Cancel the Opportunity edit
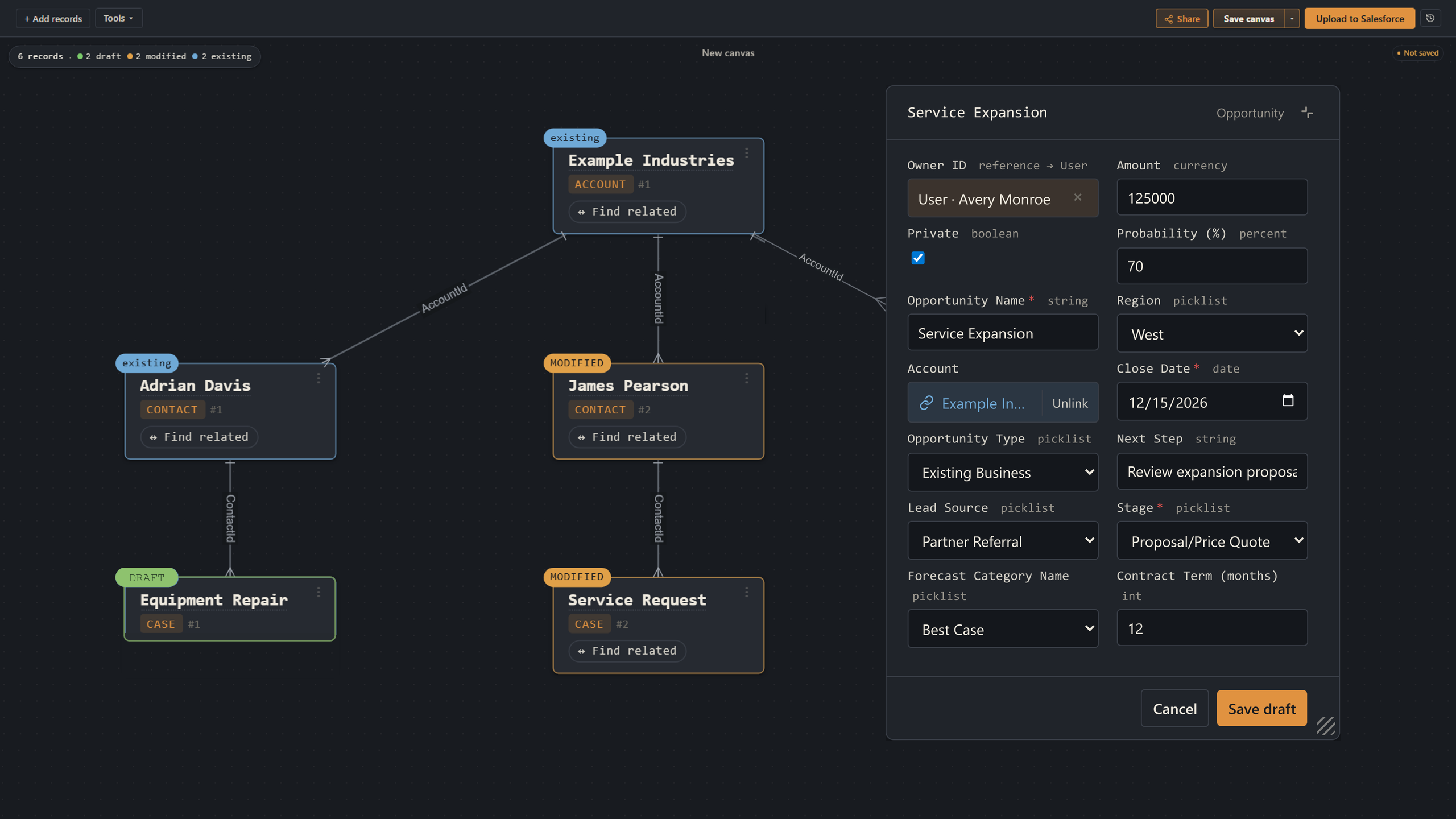 point(1174,708)
